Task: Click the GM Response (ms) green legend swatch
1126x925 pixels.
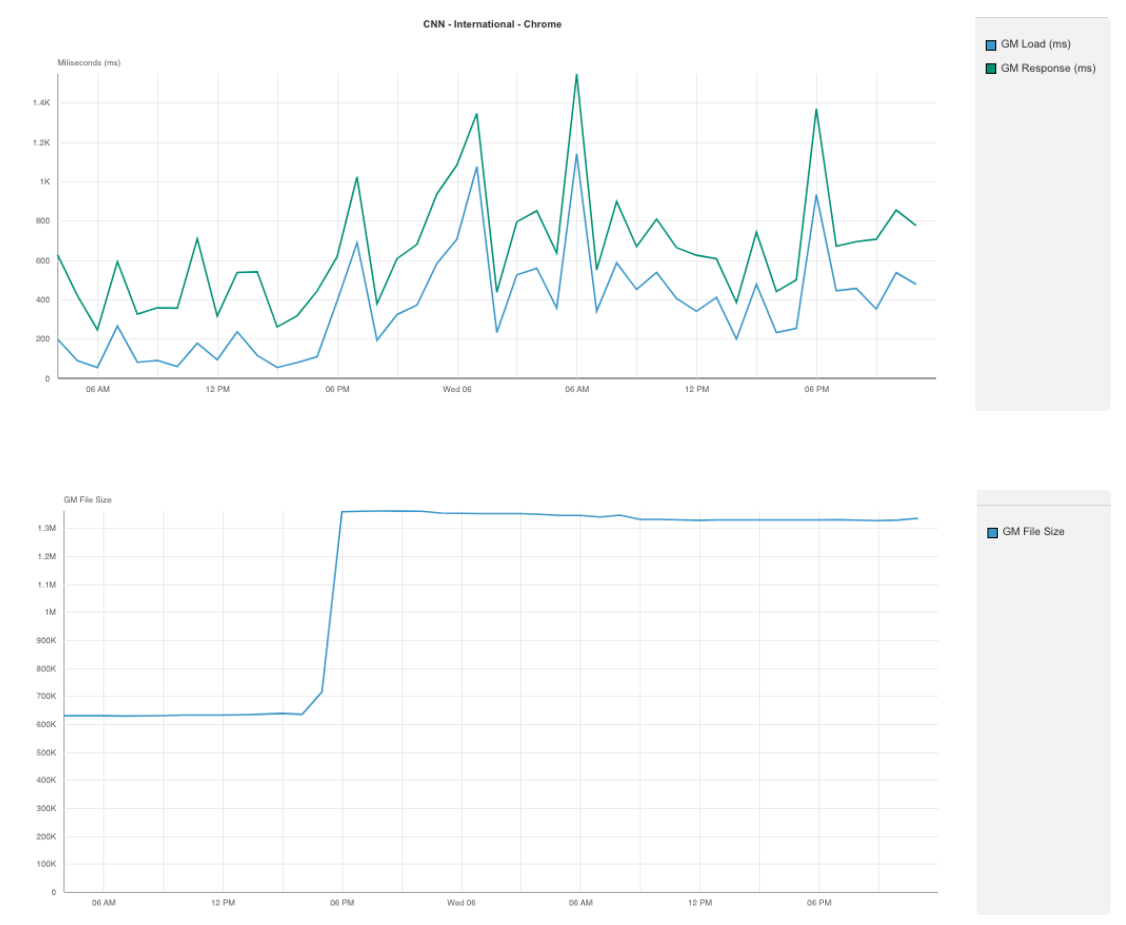Action: (x=991, y=69)
